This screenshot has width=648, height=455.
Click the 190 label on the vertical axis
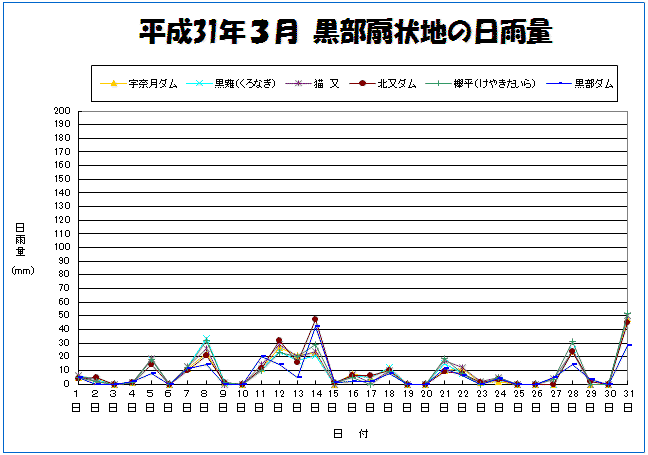pos(62,124)
